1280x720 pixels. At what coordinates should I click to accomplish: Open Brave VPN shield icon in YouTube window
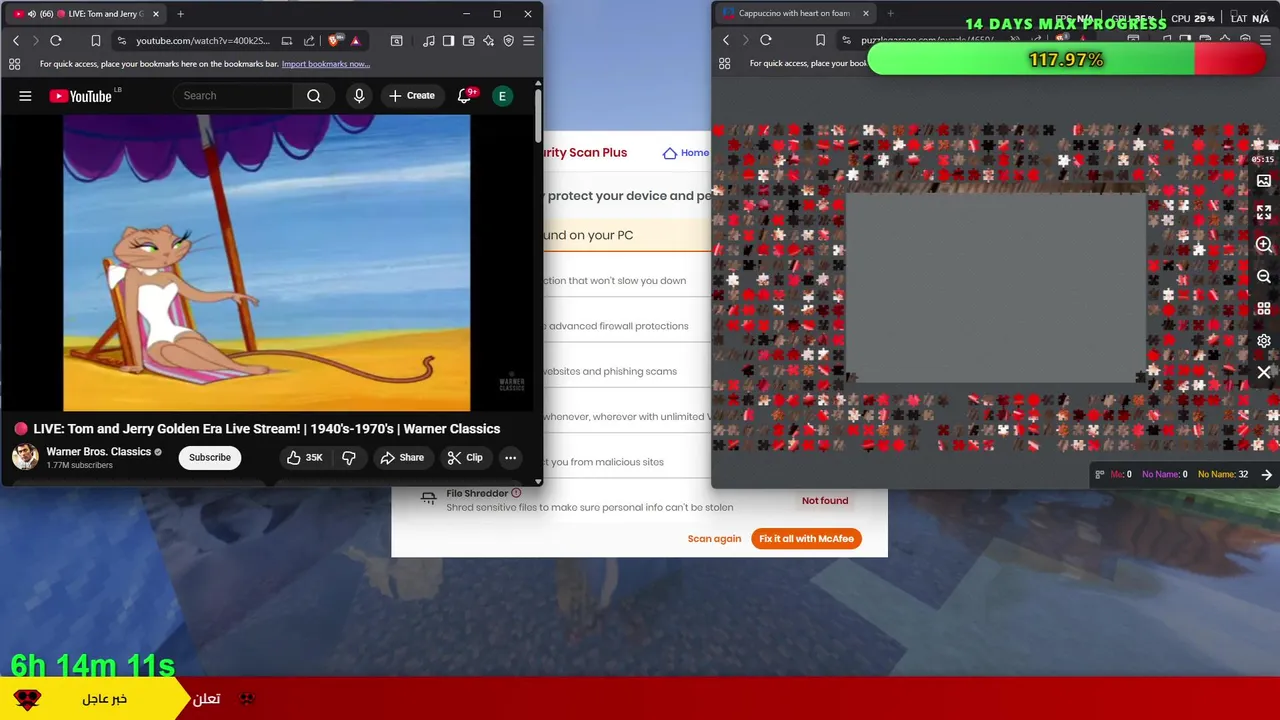pos(509,41)
